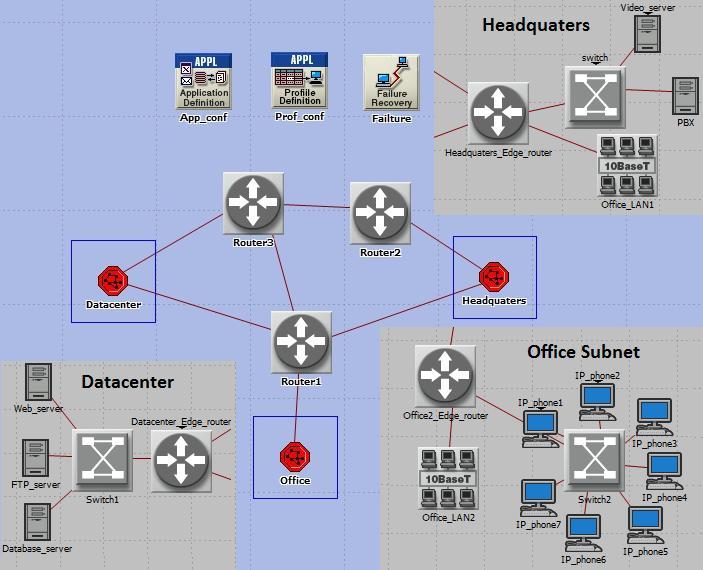
Task: Click the IP_phone2 workstation icon
Action: 598,402
